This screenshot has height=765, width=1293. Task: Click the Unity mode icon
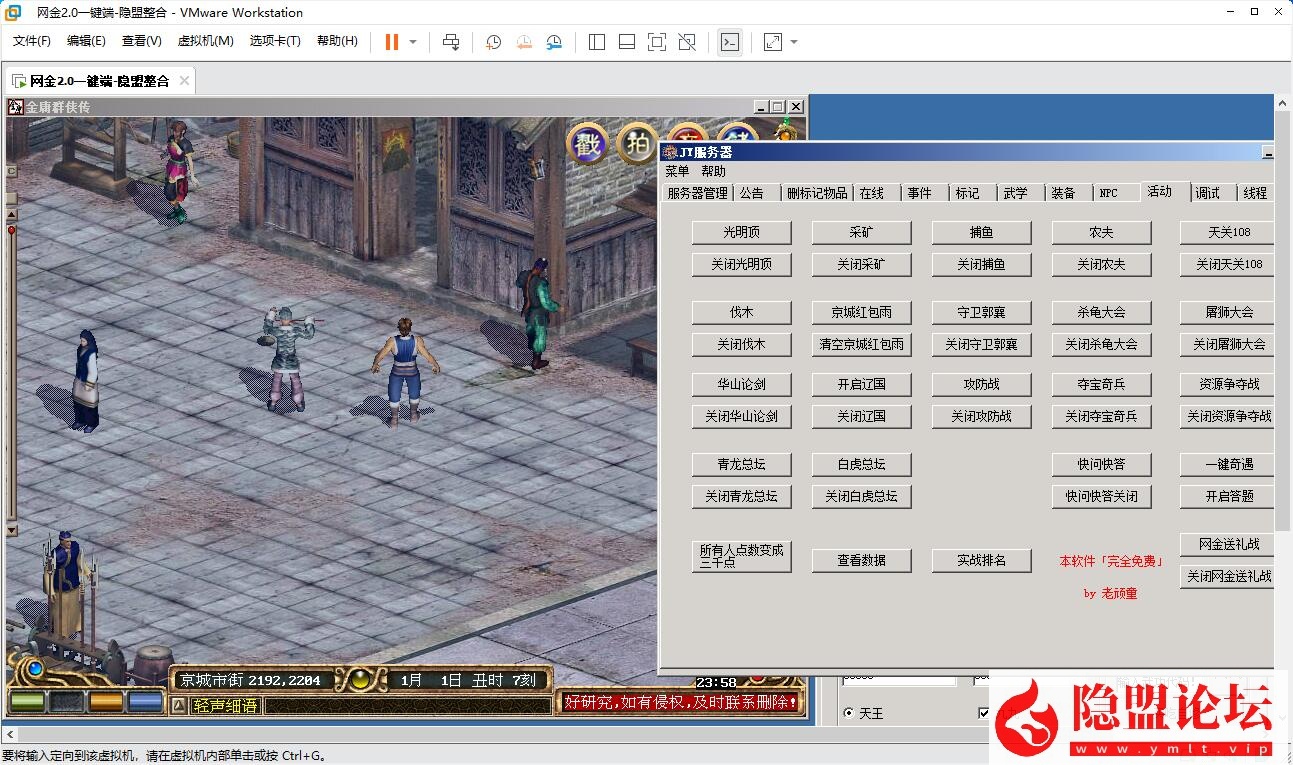[686, 42]
